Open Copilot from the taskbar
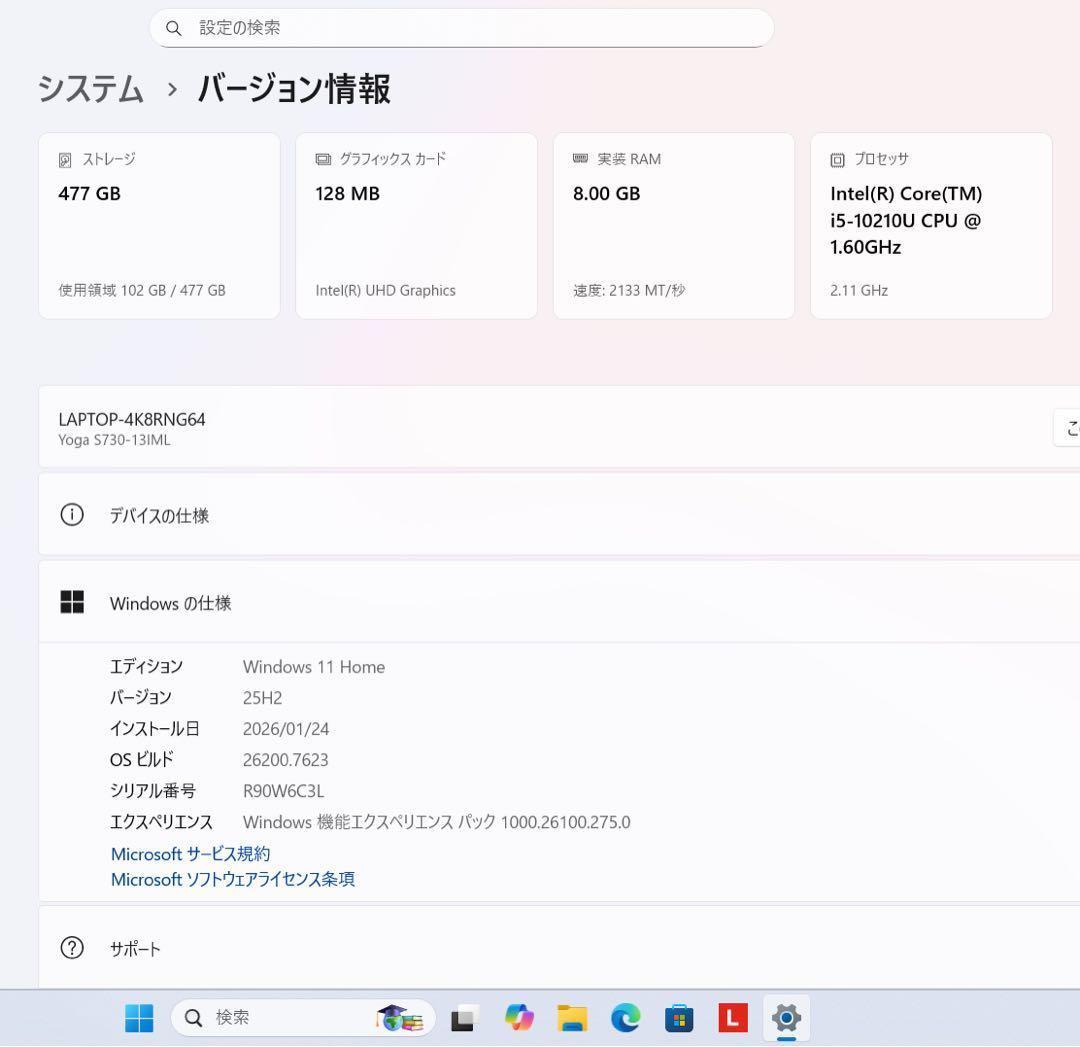1080x1047 pixels. (x=518, y=1018)
